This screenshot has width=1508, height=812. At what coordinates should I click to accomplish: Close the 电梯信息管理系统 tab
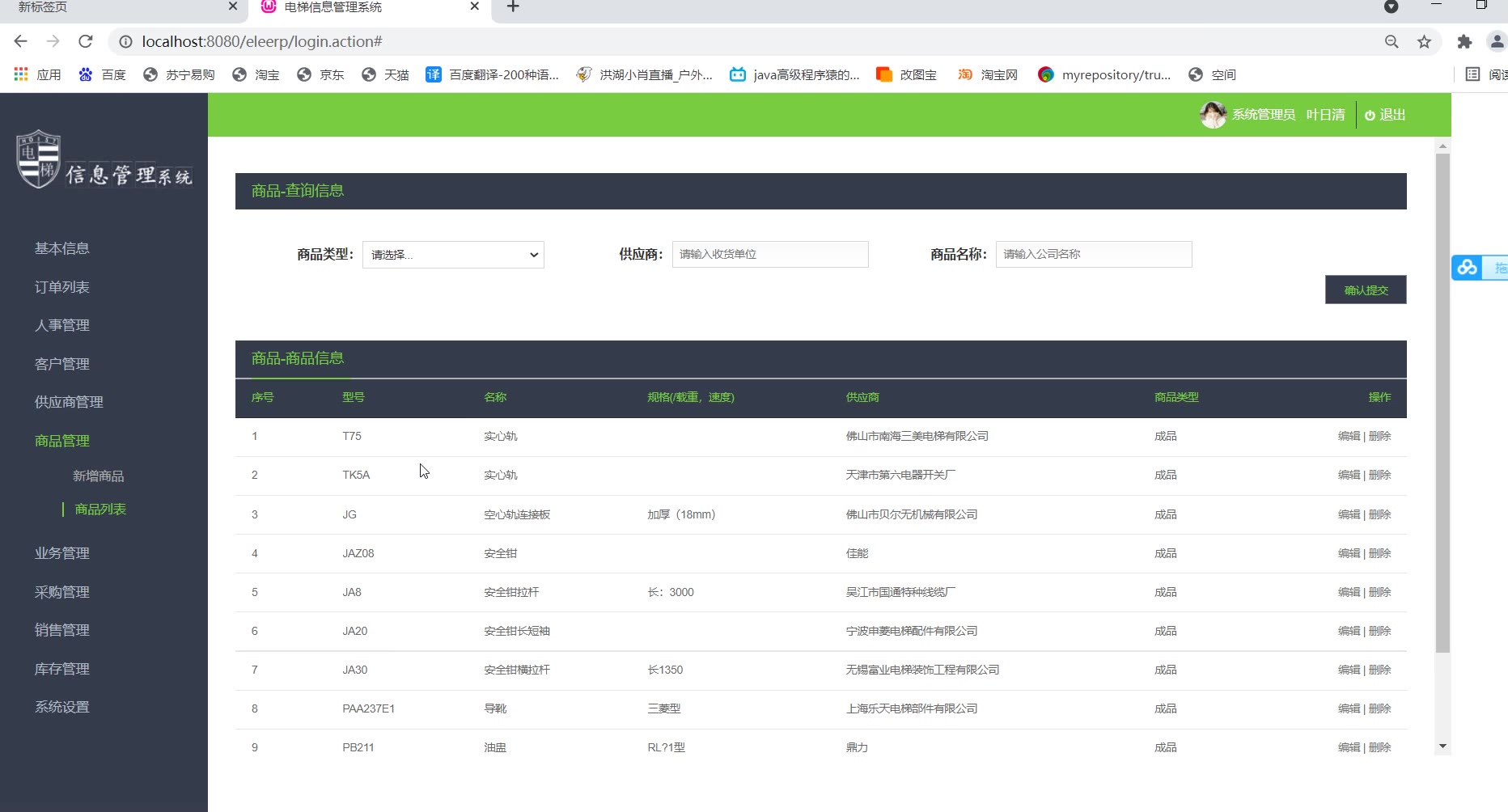[475, 6]
